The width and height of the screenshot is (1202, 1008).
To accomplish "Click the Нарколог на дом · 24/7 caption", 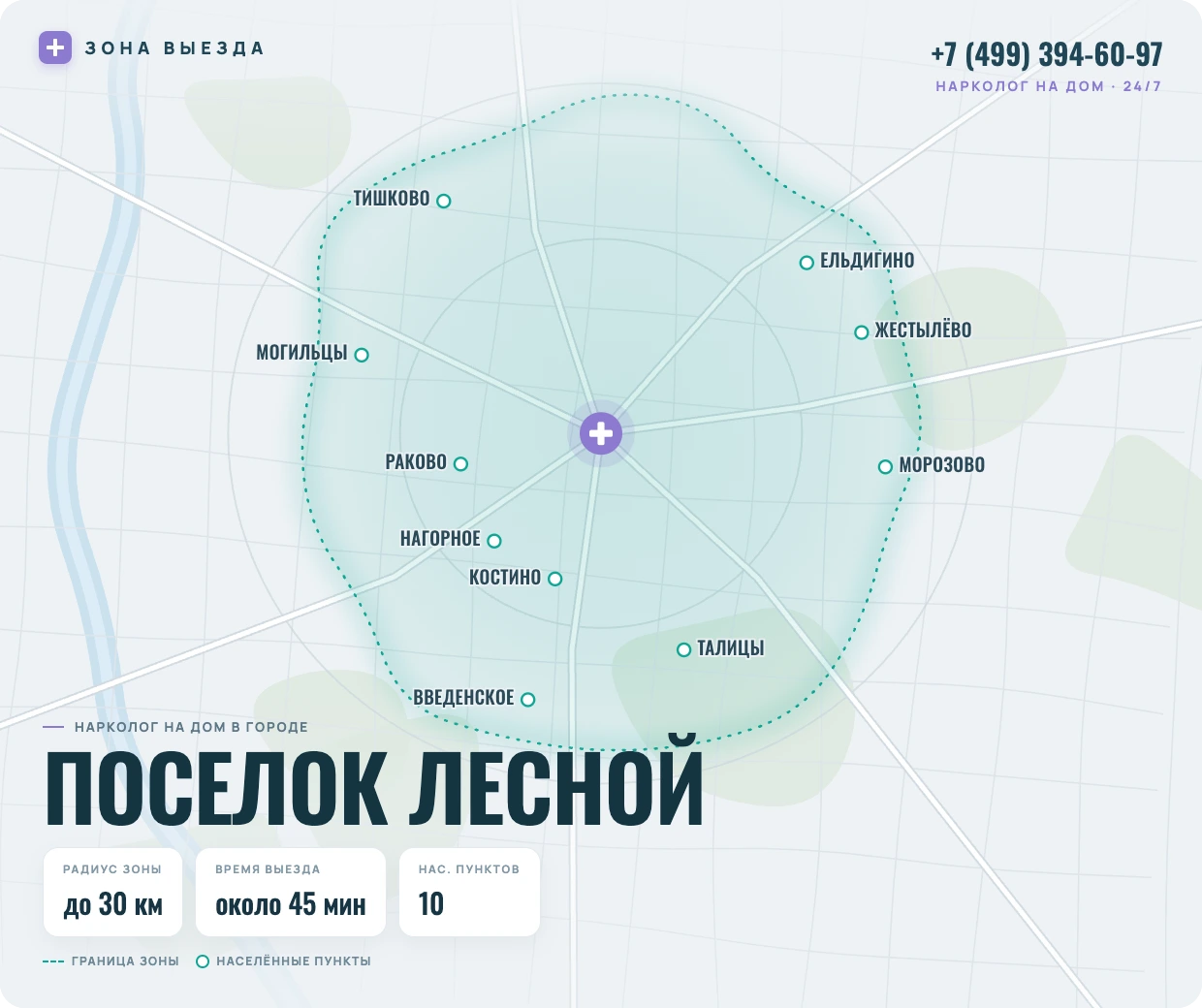I will 1049,86.
